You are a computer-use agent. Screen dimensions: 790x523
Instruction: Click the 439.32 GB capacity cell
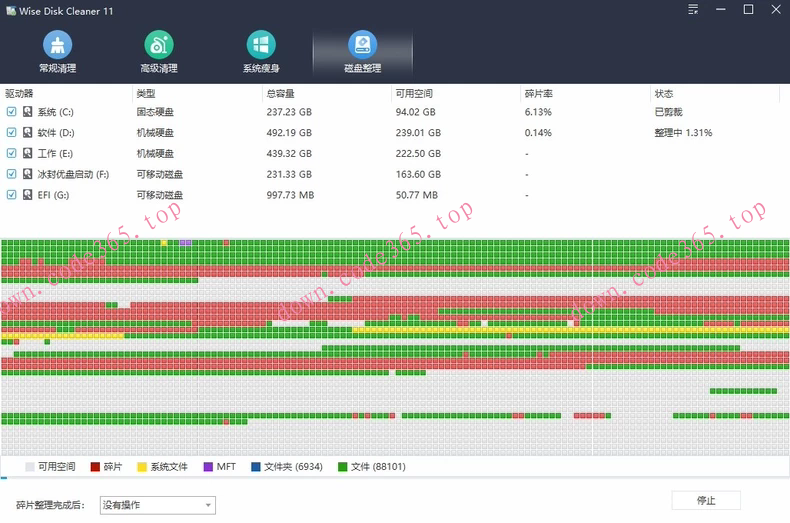pyautogui.click(x=289, y=153)
